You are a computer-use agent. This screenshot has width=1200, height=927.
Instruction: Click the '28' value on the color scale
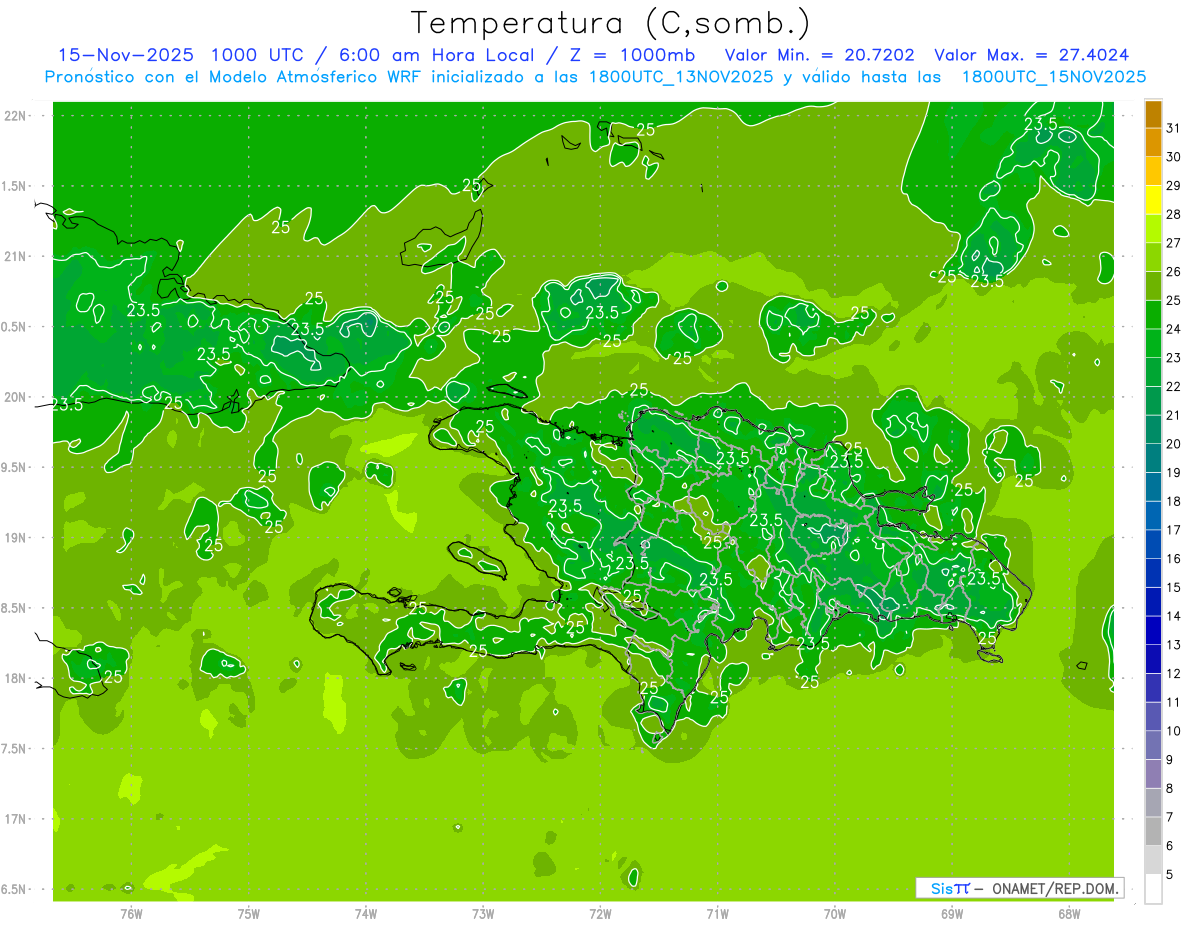tap(1173, 214)
